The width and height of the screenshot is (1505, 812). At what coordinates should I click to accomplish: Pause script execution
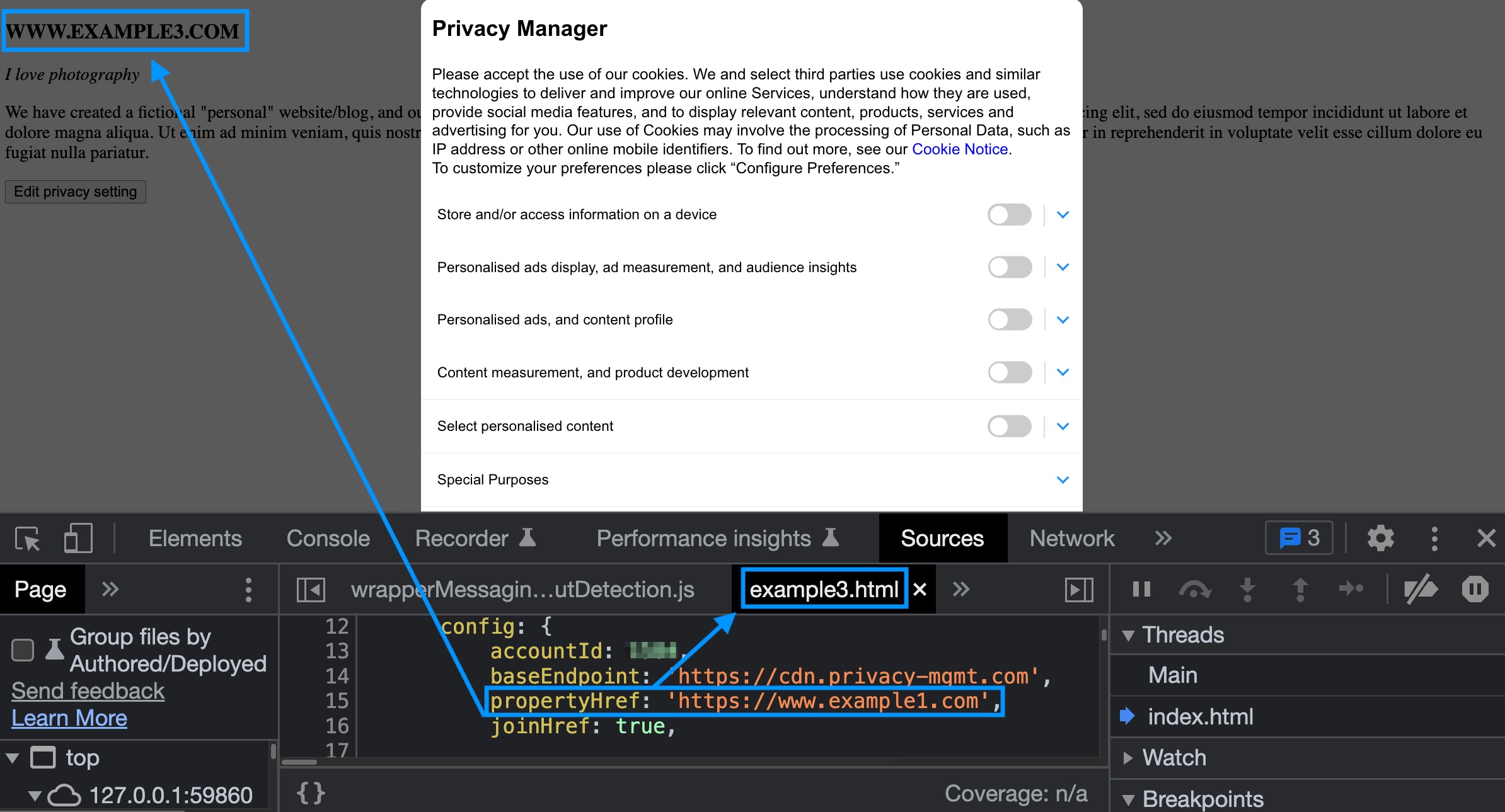pos(1141,590)
